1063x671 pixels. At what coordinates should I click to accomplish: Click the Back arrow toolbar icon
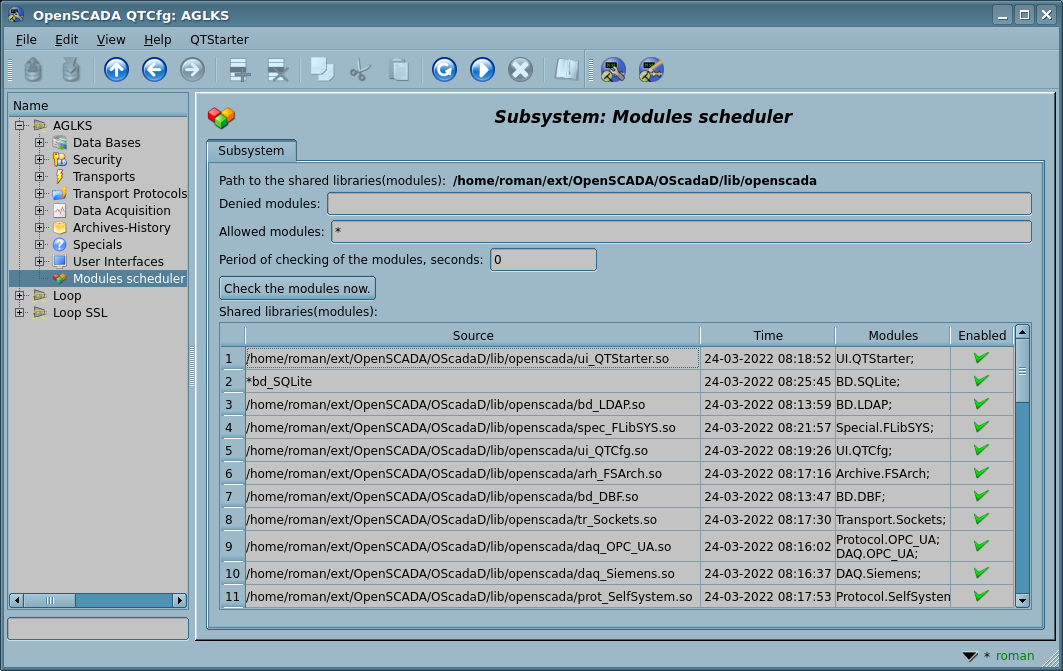(x=154, y=69)
